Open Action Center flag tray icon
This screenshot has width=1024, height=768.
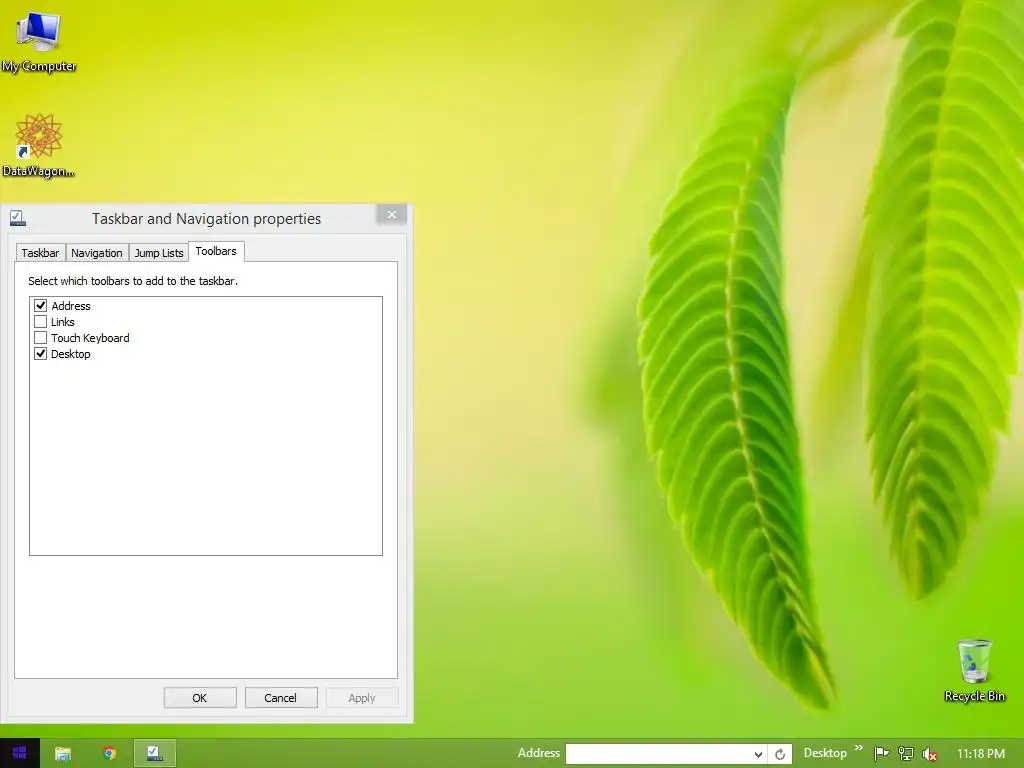tap(881, 754)
